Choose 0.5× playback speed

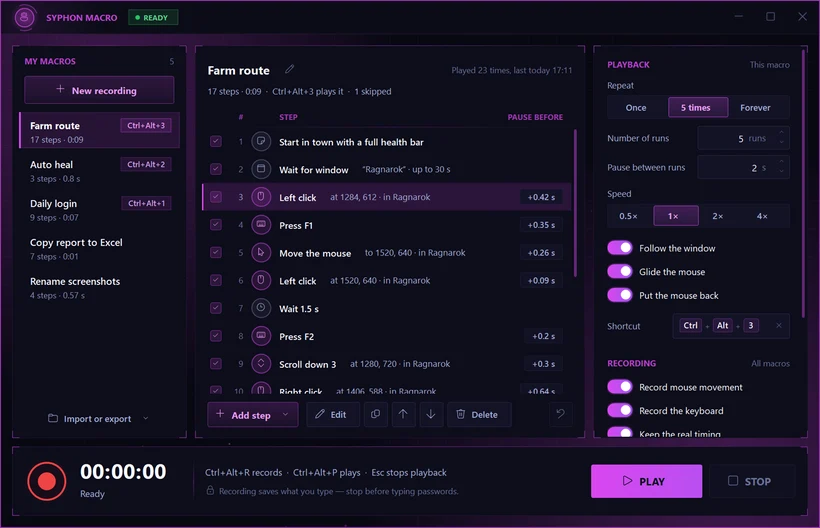click(x=628, y=216)
